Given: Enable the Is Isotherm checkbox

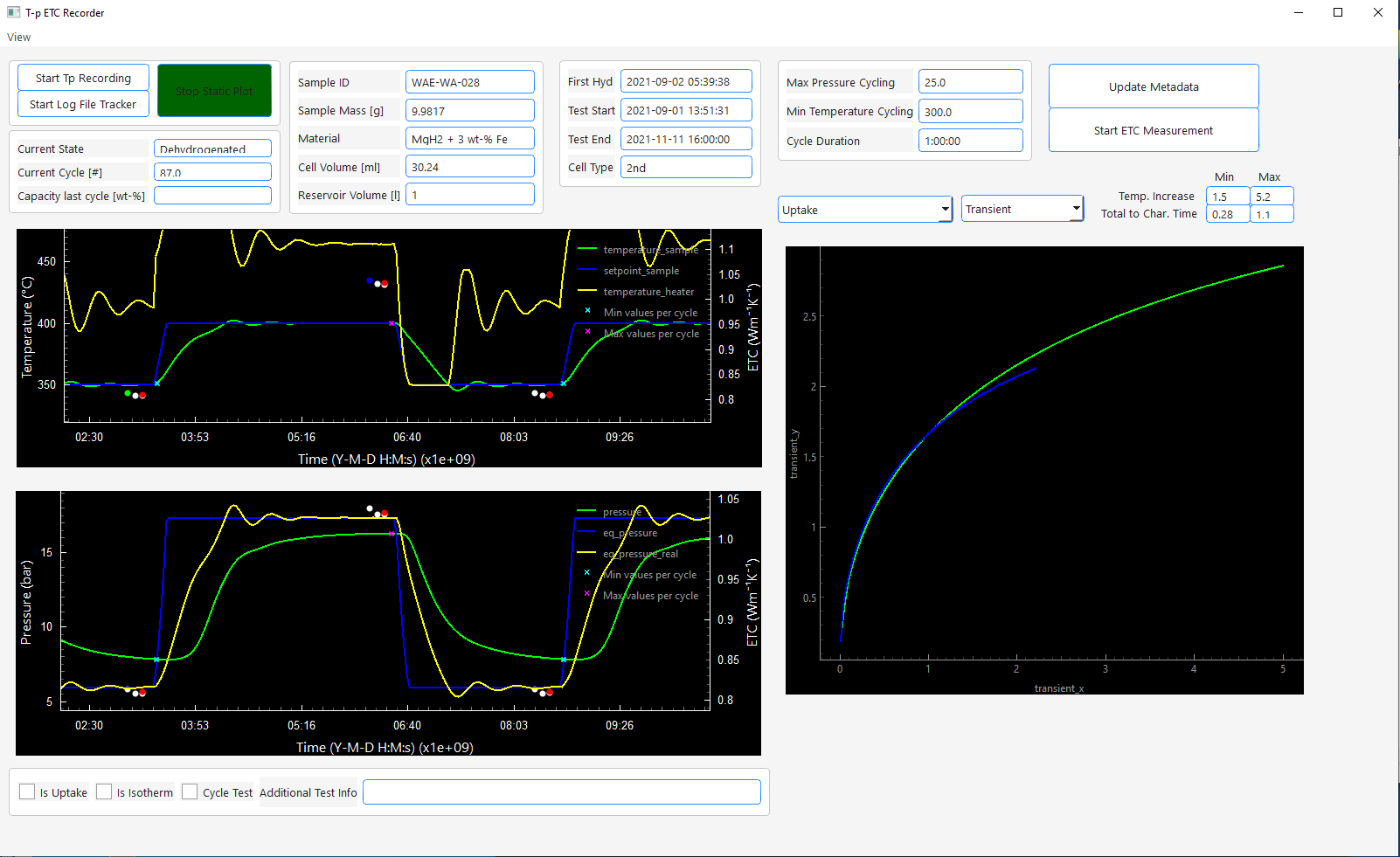Looking at the screenshot, I should point(104,791).
